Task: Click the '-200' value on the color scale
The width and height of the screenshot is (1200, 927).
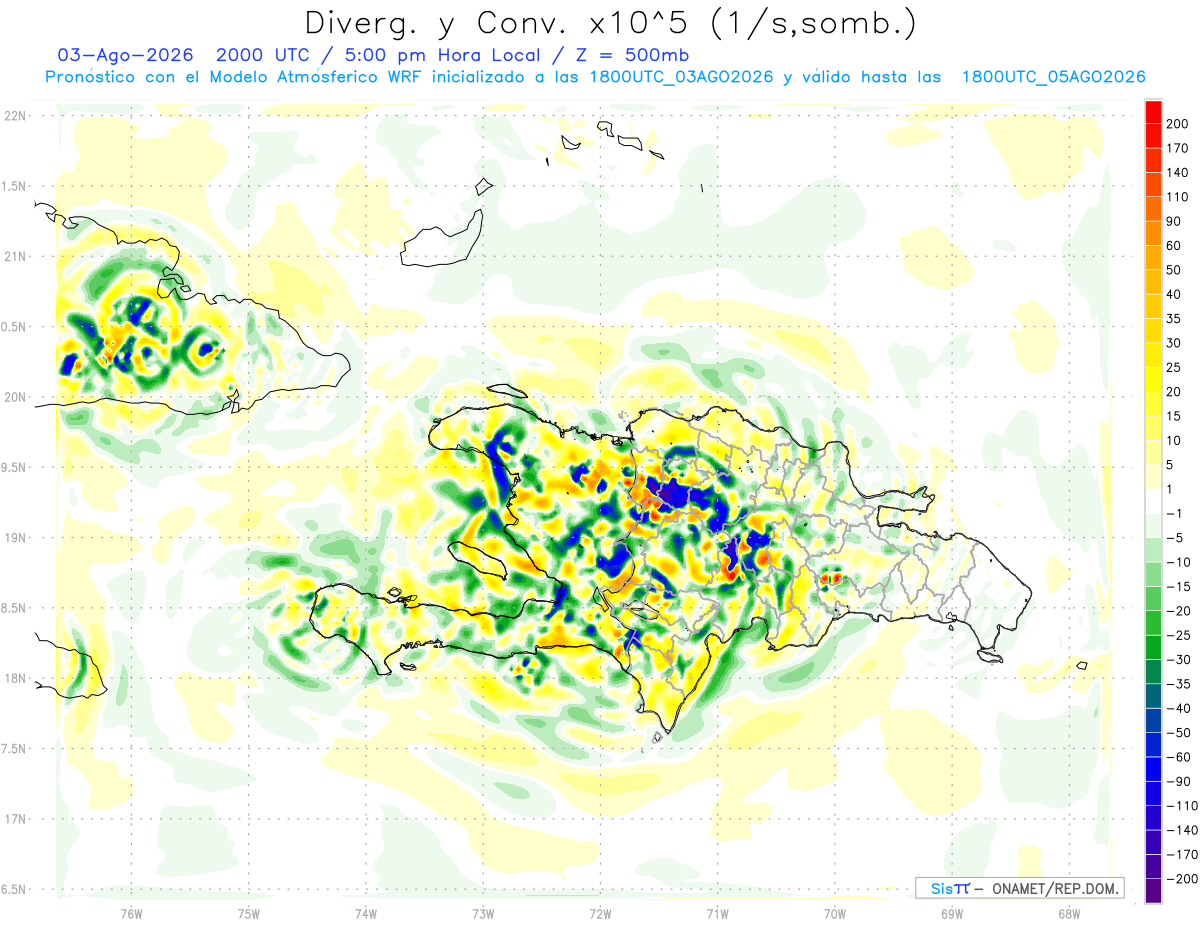Action: point(1182,879)
